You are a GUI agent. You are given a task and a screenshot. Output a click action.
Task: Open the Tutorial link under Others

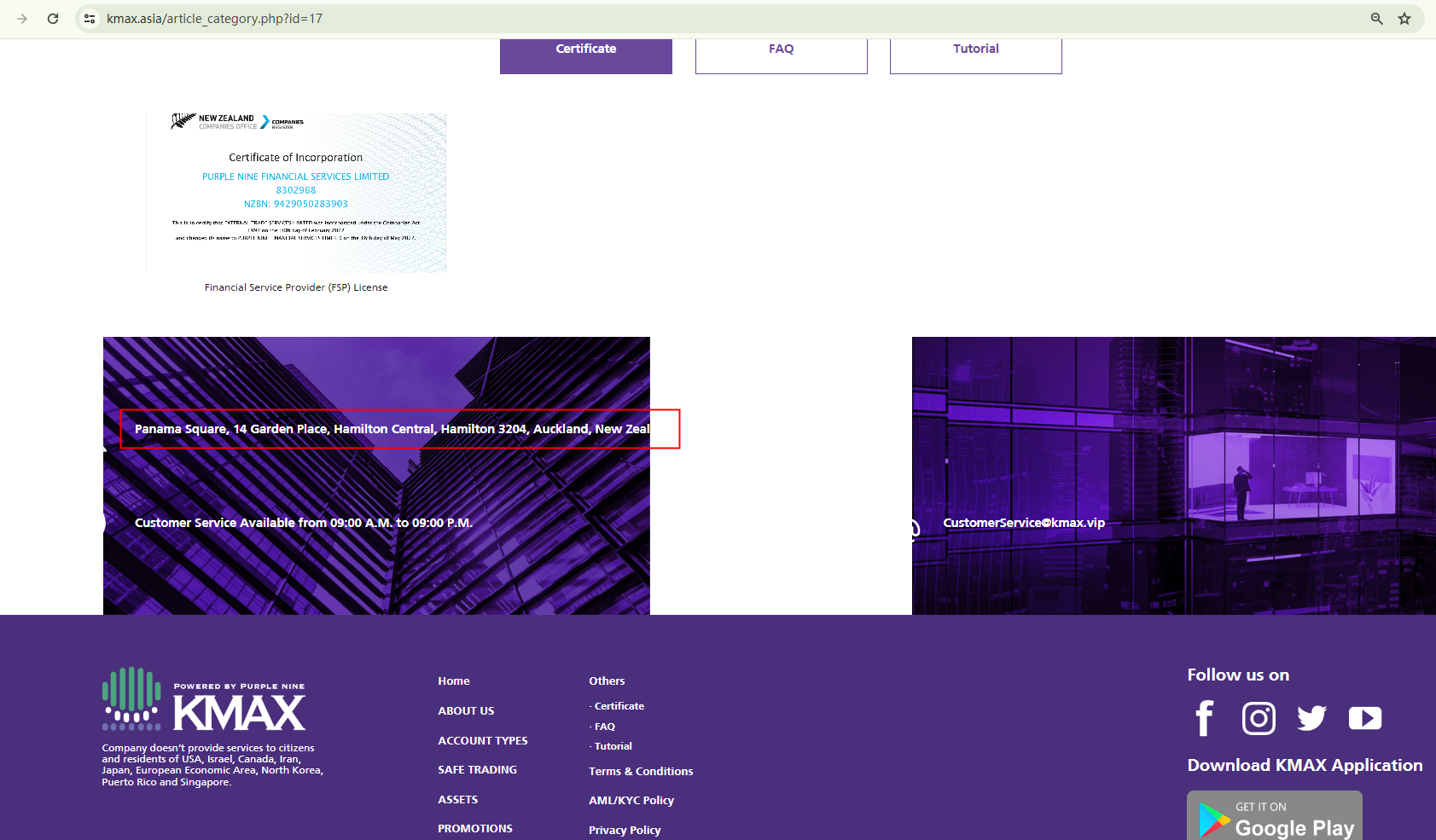tap(613, 746)
